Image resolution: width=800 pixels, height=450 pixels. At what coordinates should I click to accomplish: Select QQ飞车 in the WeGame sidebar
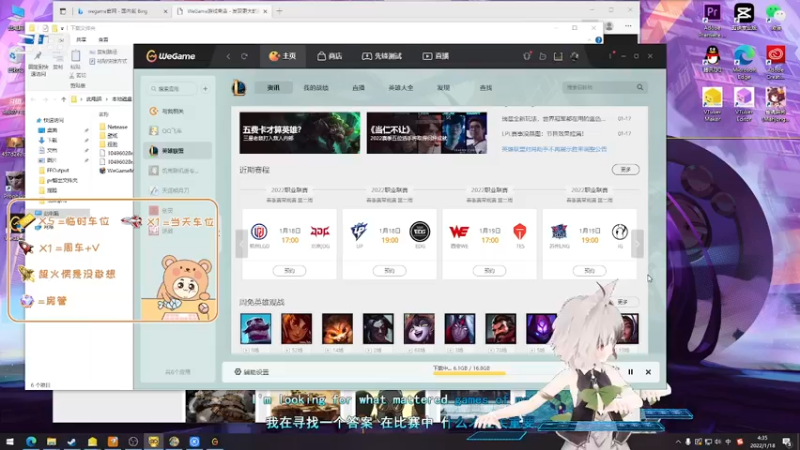tap(178, 131)
